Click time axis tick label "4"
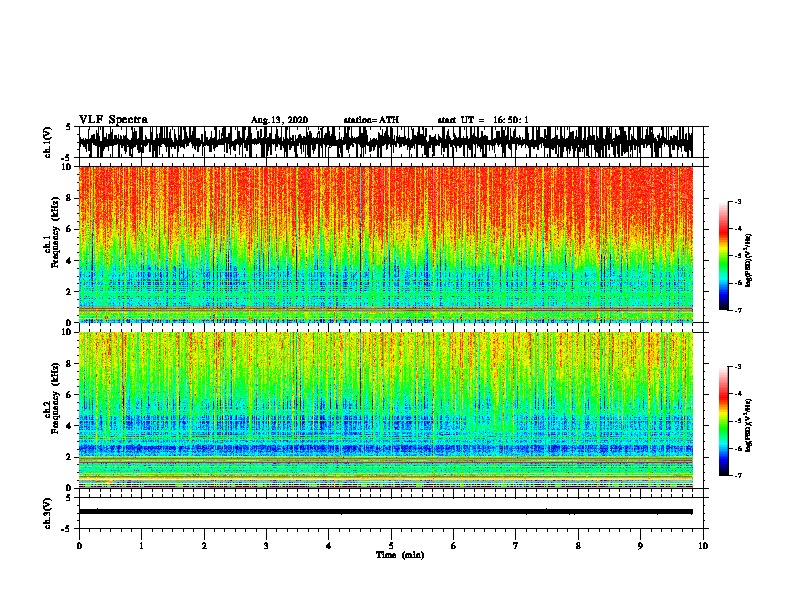 (329, 546)
